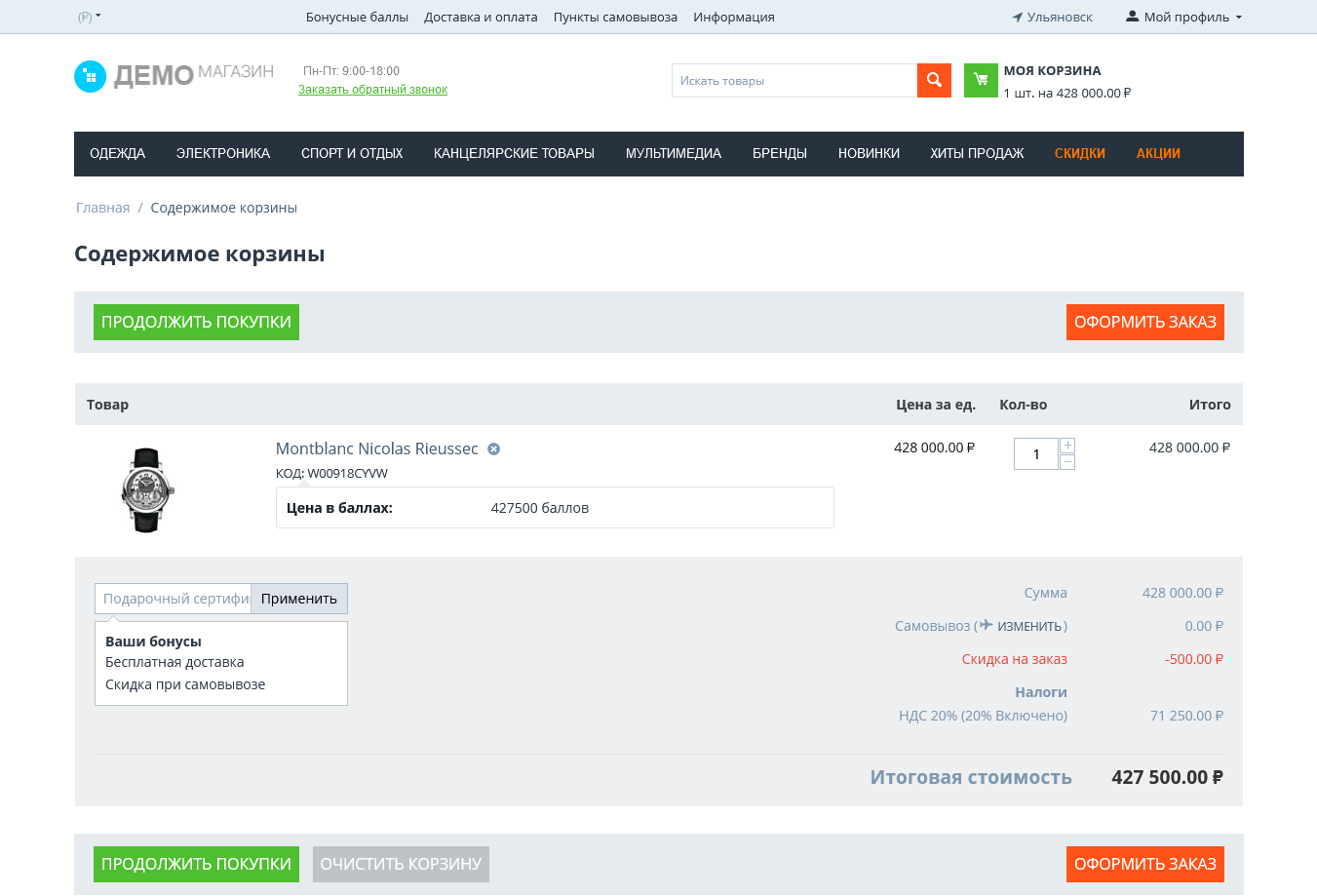Viewport: 1317px width, 896px height.
Task: Select Ульяновск city location
Action: [x=1052, y=18]
